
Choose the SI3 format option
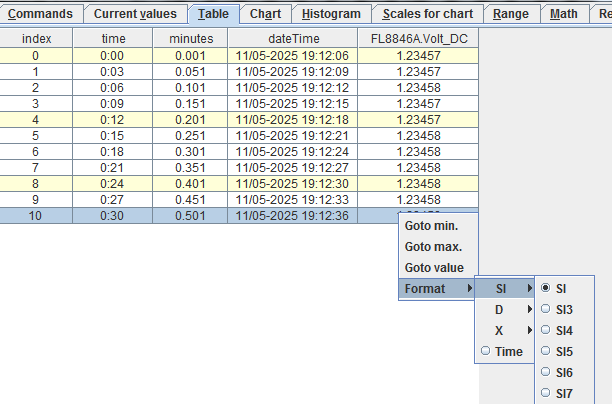coord(563,309)
